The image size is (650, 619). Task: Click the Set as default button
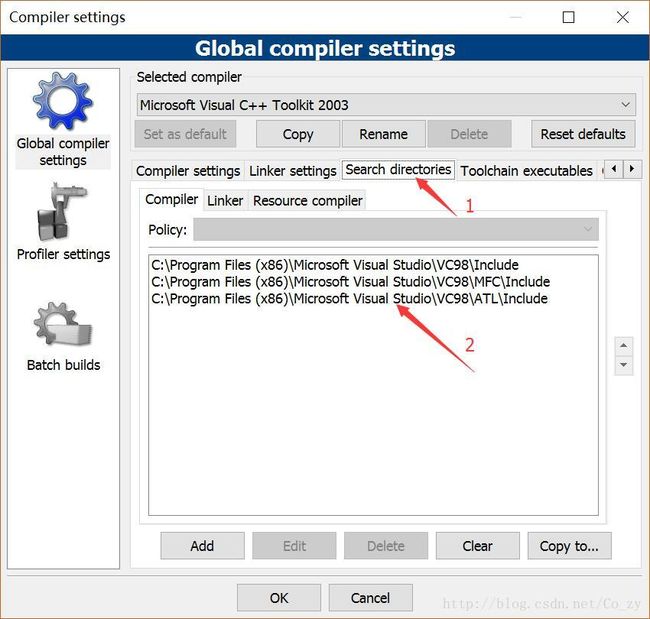[x=185, y=134]
